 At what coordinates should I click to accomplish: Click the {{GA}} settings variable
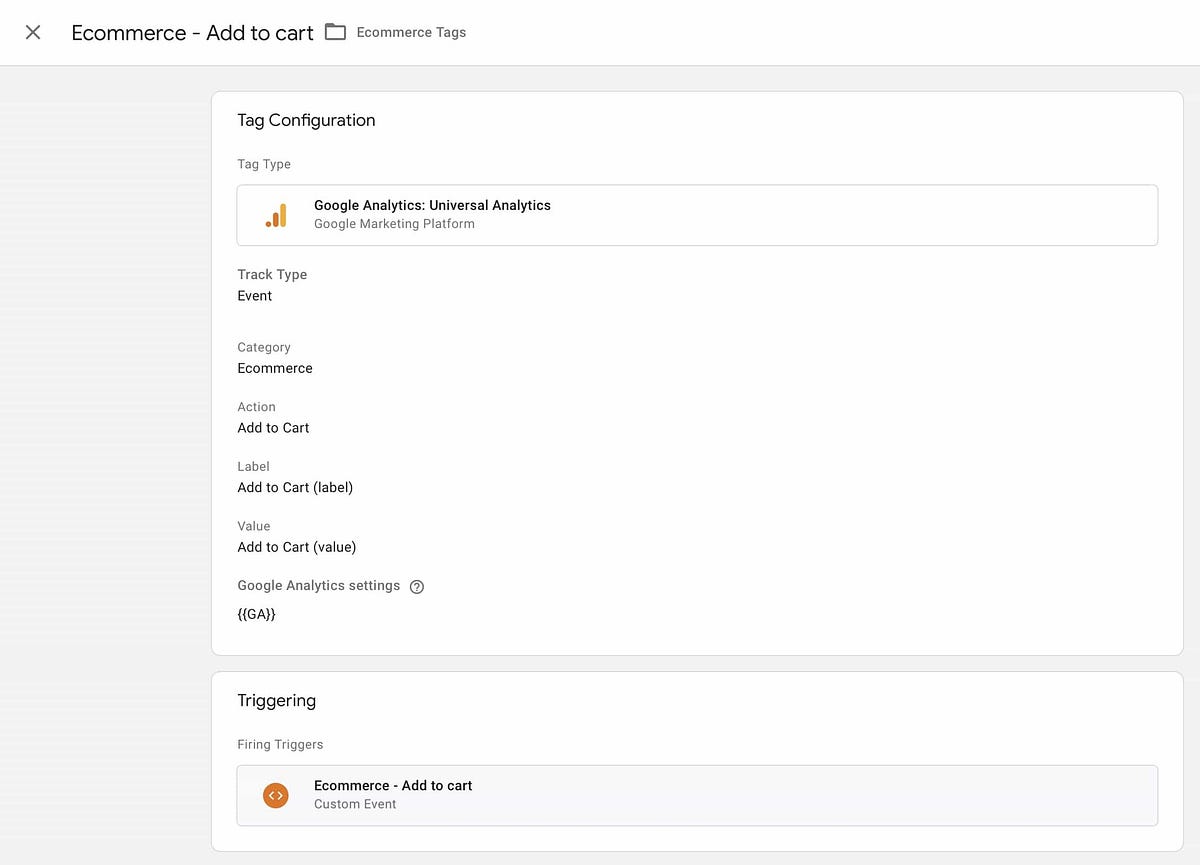256,614
